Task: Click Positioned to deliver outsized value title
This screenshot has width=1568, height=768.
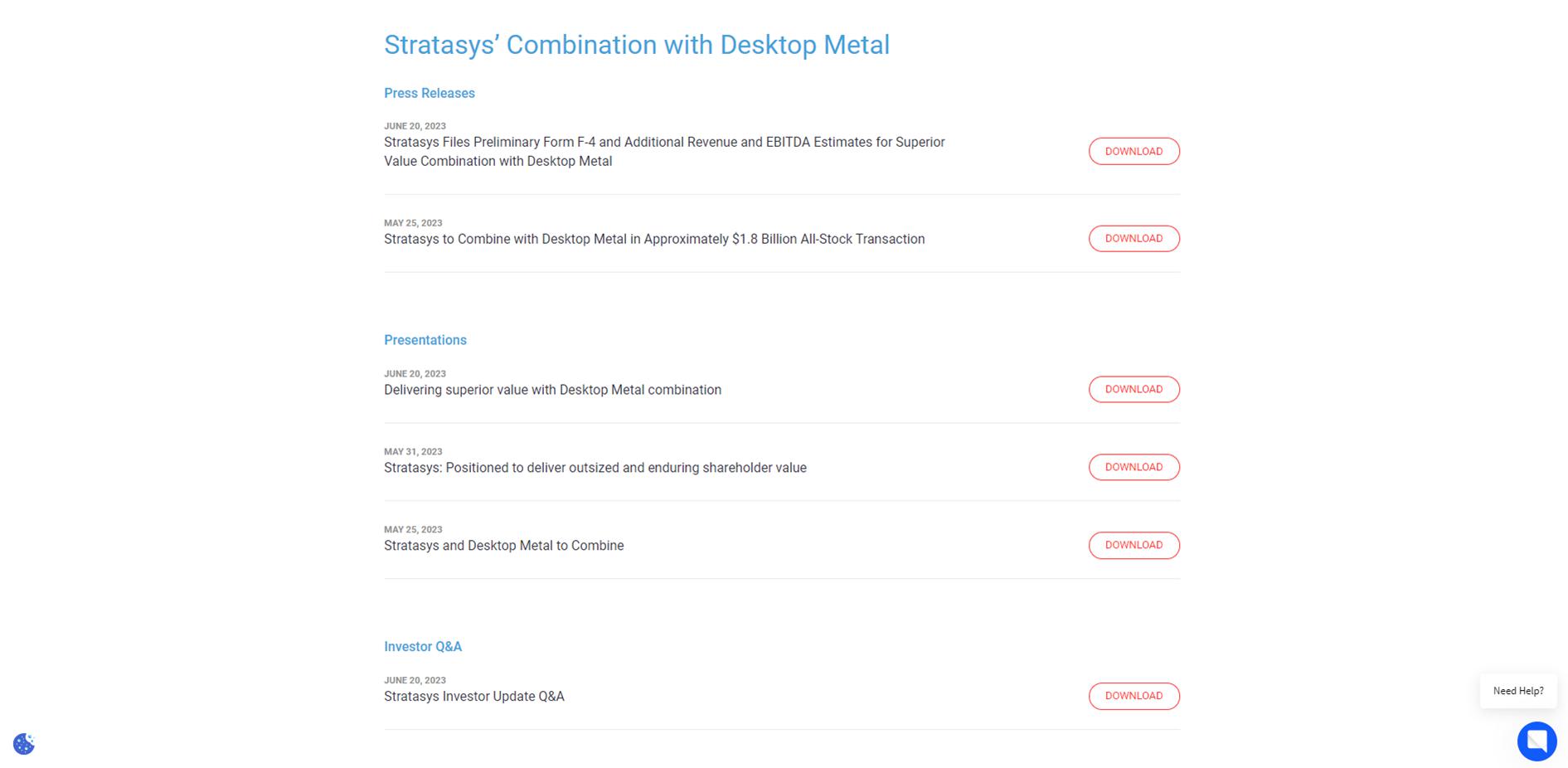Action: click(x=595, y=468)
